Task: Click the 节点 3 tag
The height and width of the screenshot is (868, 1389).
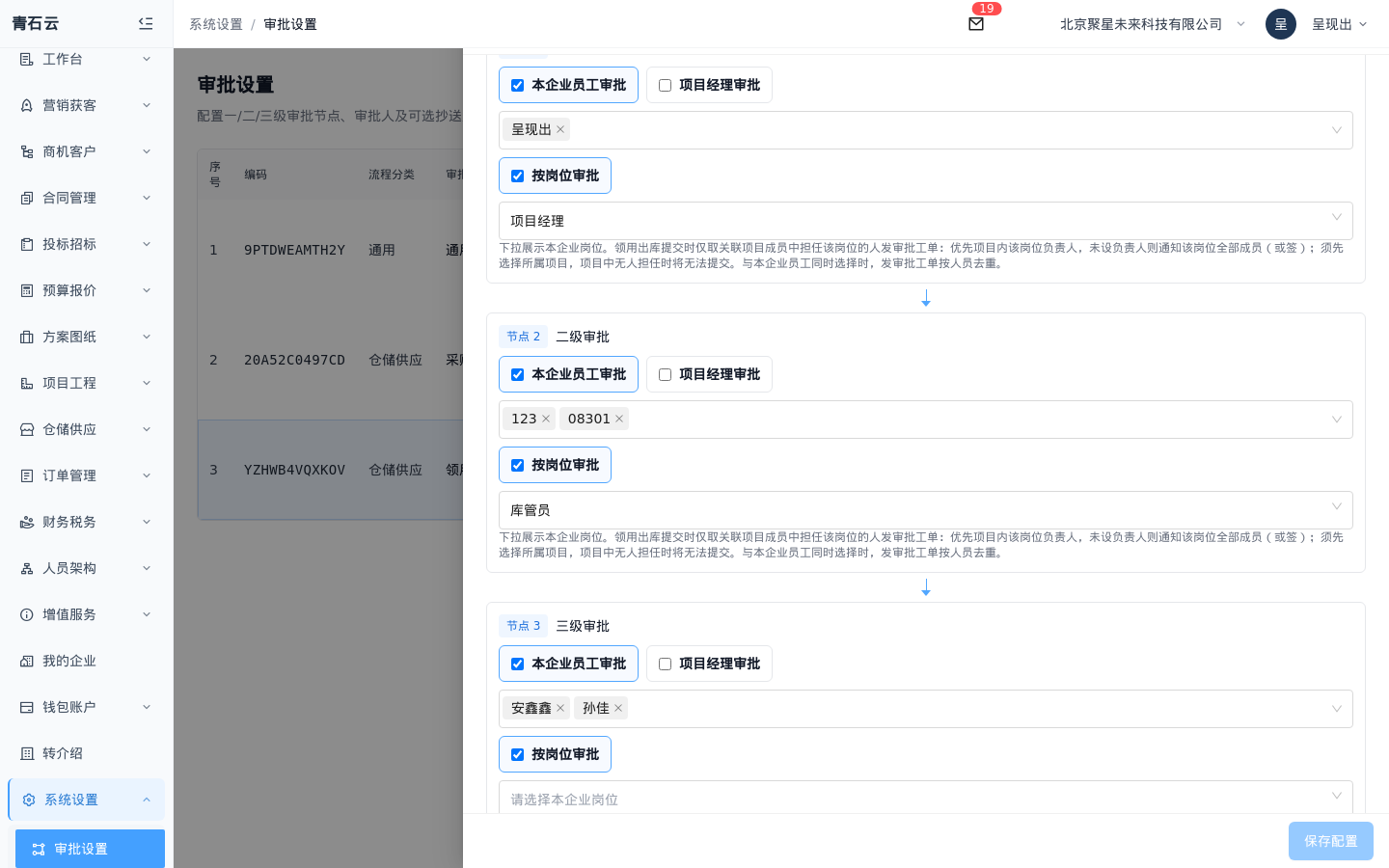Action: click(523, 626)
